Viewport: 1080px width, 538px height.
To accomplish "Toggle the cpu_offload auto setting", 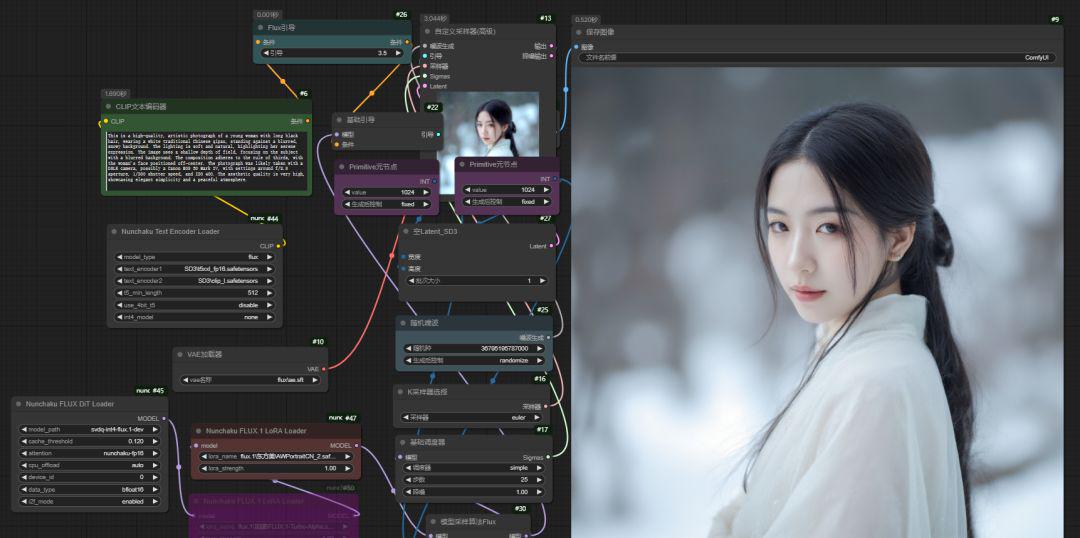I will [90, 465].
